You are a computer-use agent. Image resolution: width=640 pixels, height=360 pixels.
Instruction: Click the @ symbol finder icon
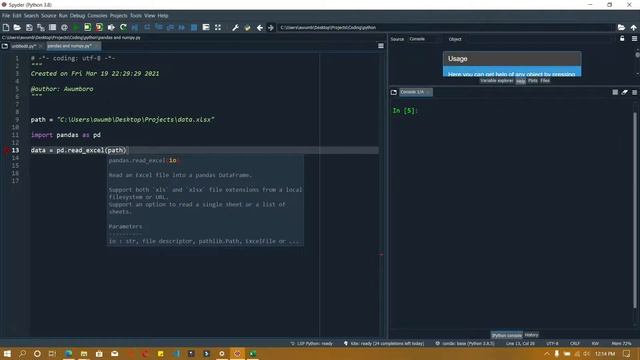[x=64, y=27]
